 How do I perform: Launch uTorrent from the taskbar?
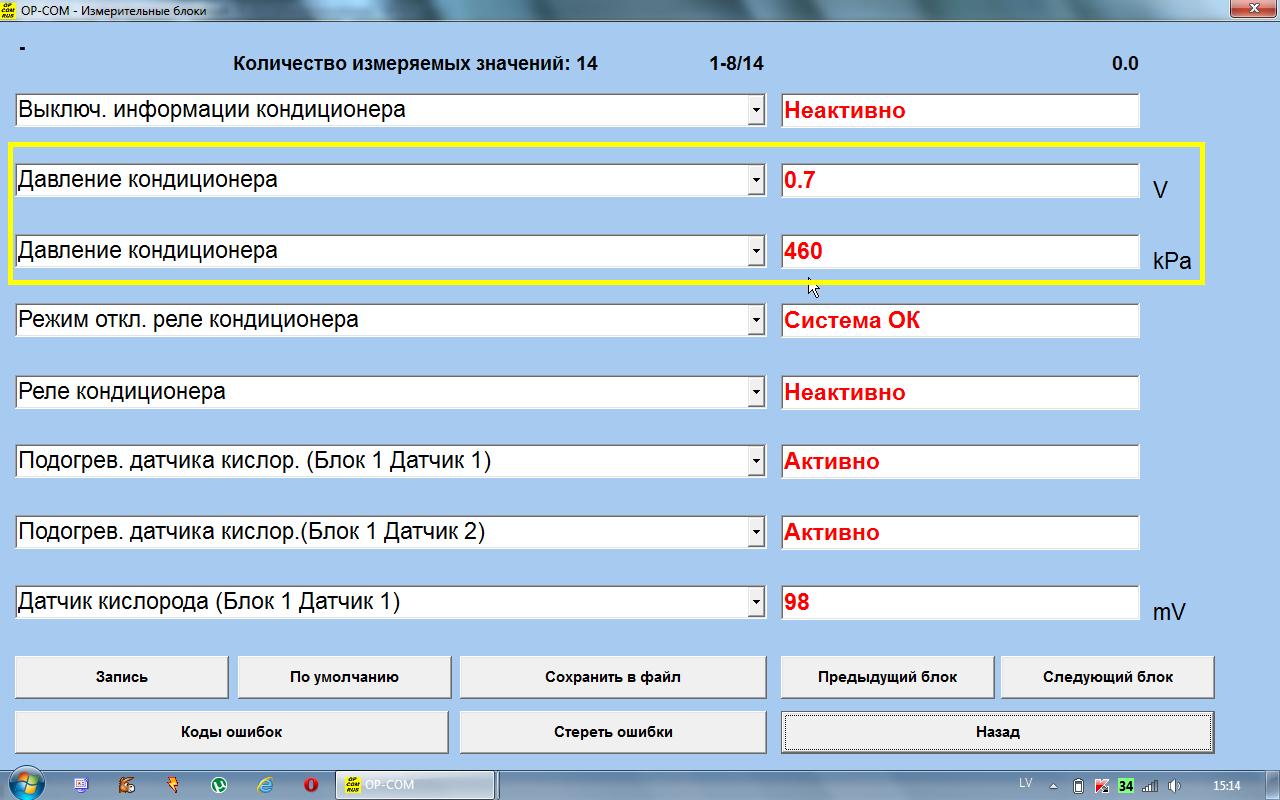pos(219,785)
